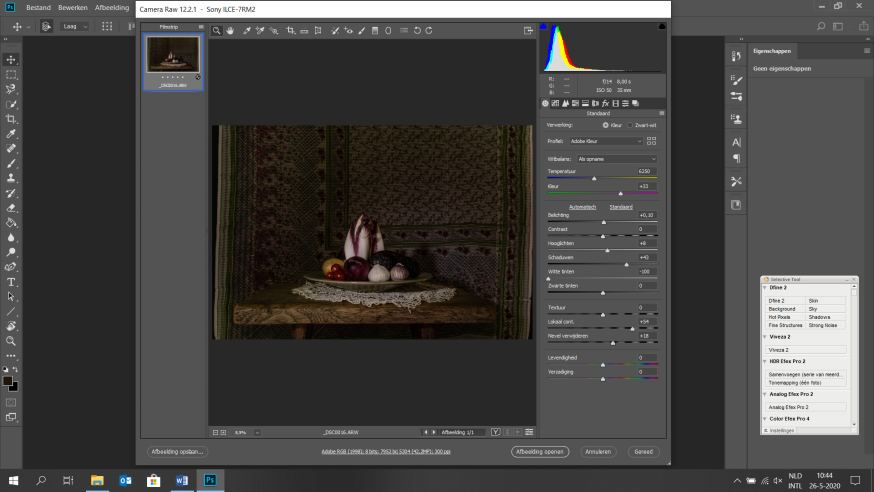Select the _DSC0016.ARW filmstrip thumbnail
Screen dimensions: 874x492
pos(174,56)
